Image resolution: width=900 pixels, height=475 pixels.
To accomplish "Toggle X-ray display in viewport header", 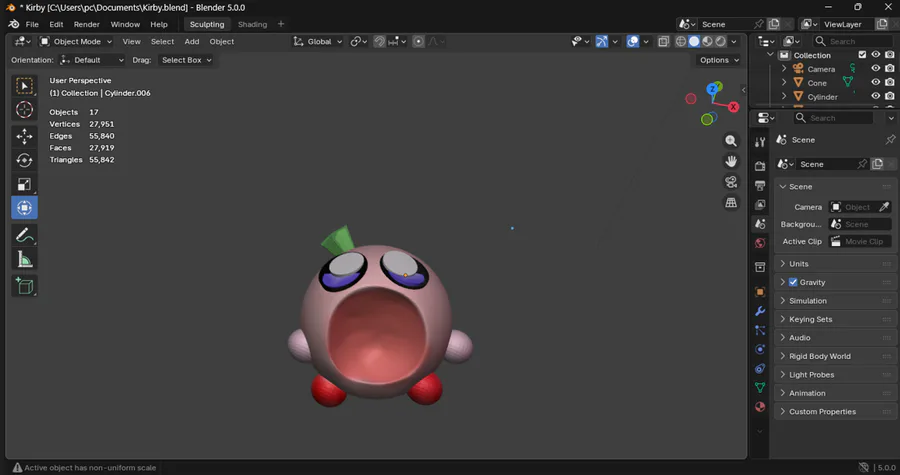I will [x=663, y=41].
